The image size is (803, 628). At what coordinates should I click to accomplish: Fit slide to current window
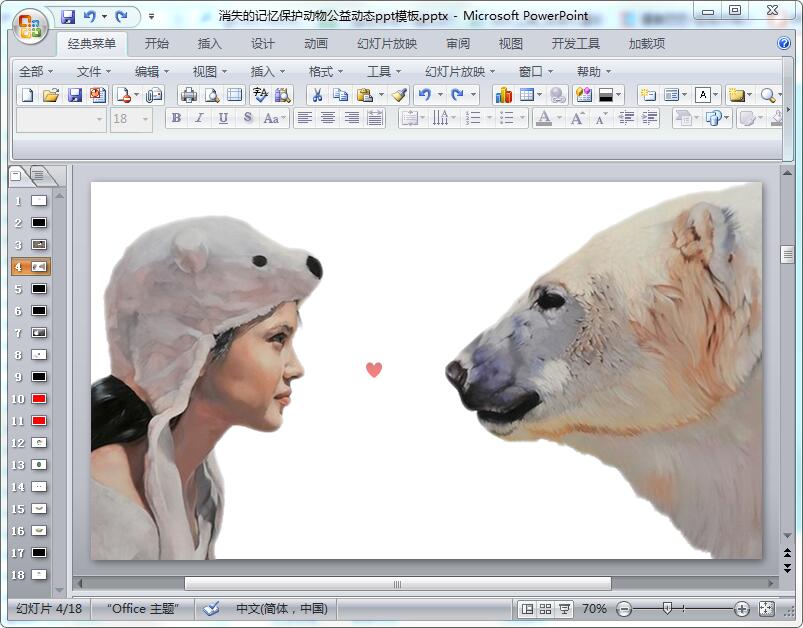[x=766, y=609]
